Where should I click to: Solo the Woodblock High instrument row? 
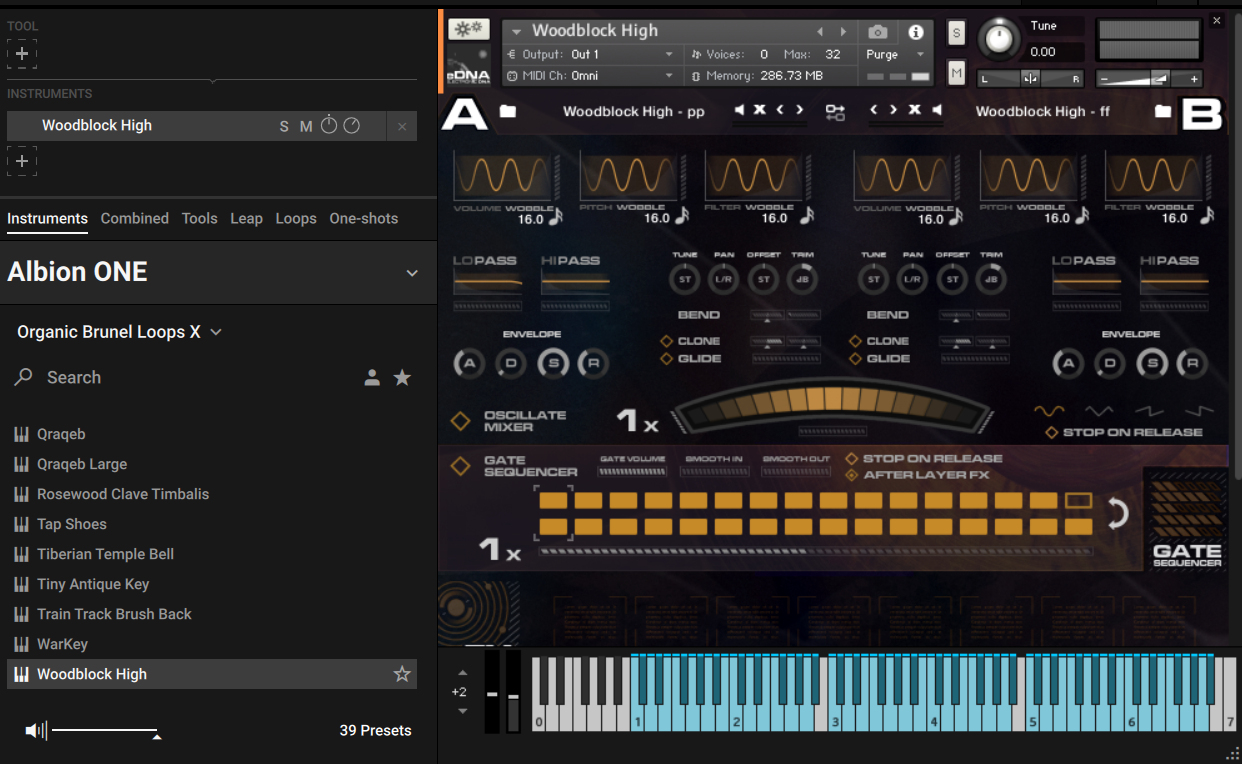(284, 126)
